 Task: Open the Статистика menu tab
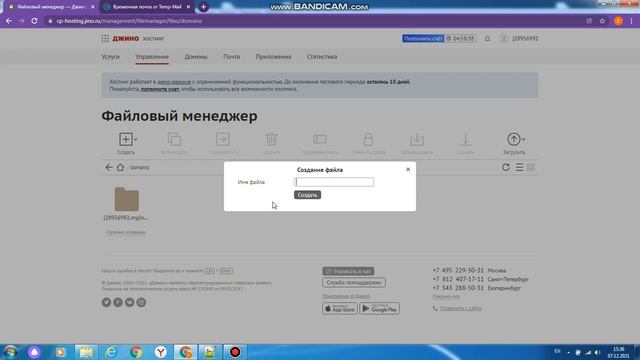pyautogui.click(x=322, y=57)
